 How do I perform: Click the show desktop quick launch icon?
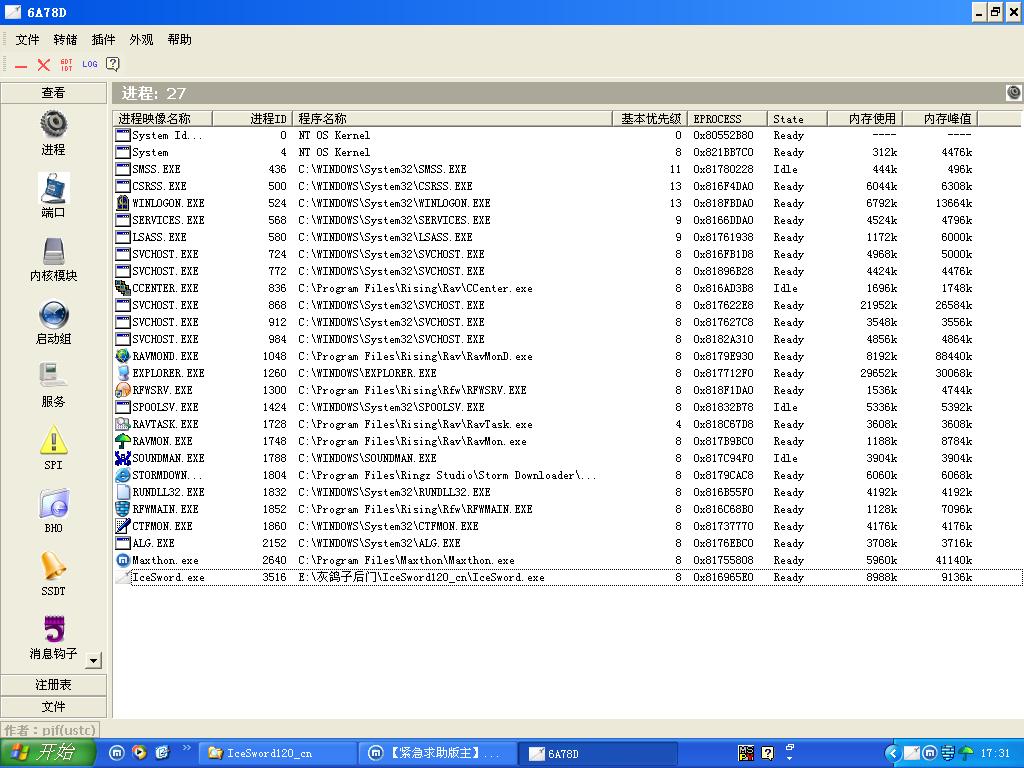tap(162, 753)
